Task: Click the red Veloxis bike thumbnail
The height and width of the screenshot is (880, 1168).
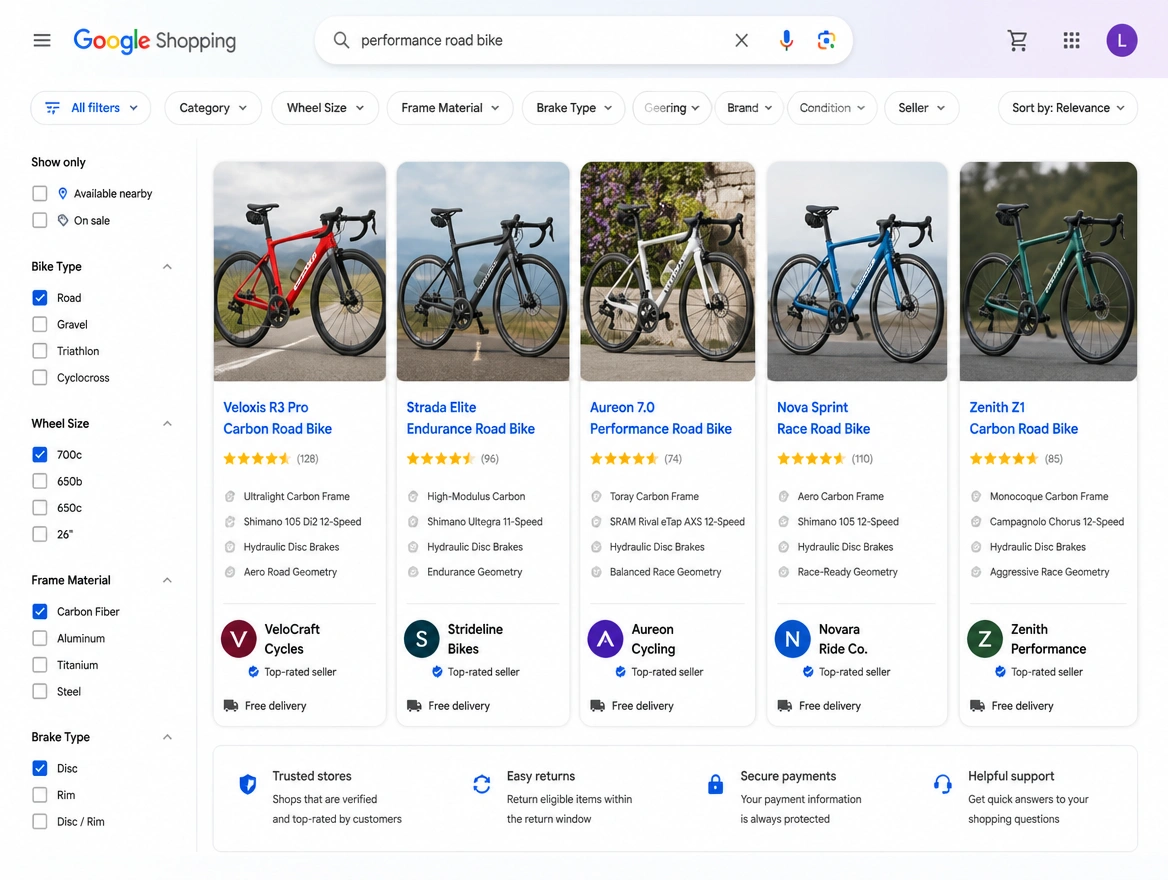Action: [x=299, y=271]
